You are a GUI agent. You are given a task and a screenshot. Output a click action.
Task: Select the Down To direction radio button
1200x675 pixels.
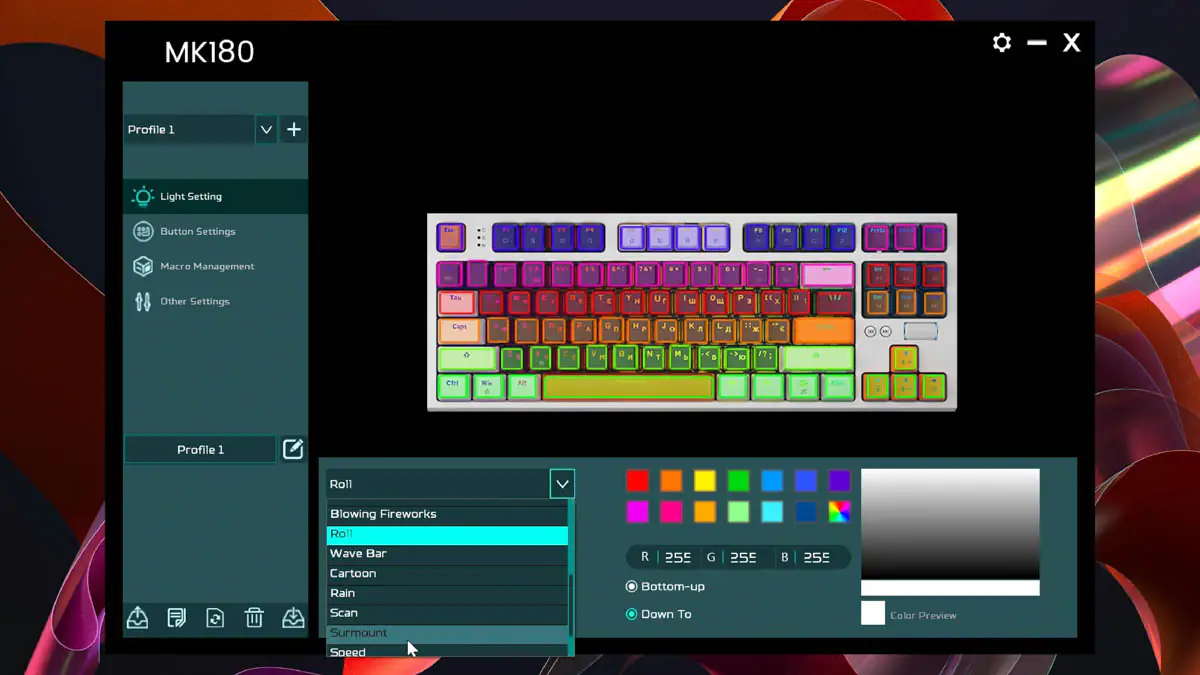631,614
